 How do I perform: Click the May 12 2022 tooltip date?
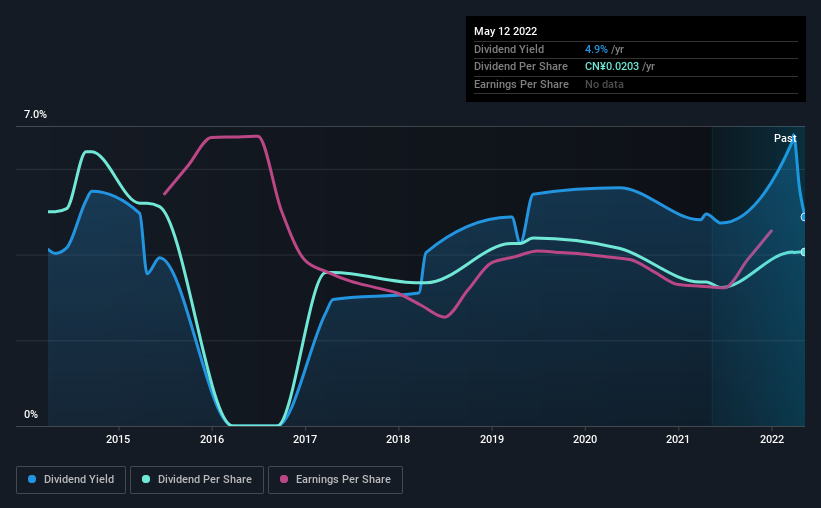505,31
